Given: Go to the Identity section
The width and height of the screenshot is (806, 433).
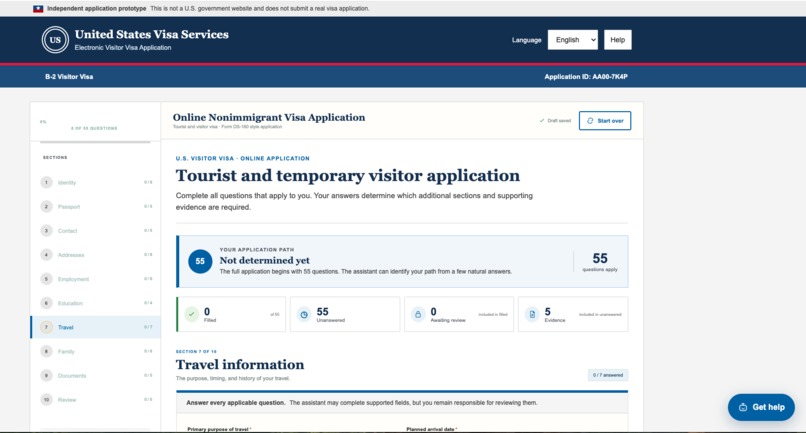Looking at the screenshot, I should tap(96, 183).
